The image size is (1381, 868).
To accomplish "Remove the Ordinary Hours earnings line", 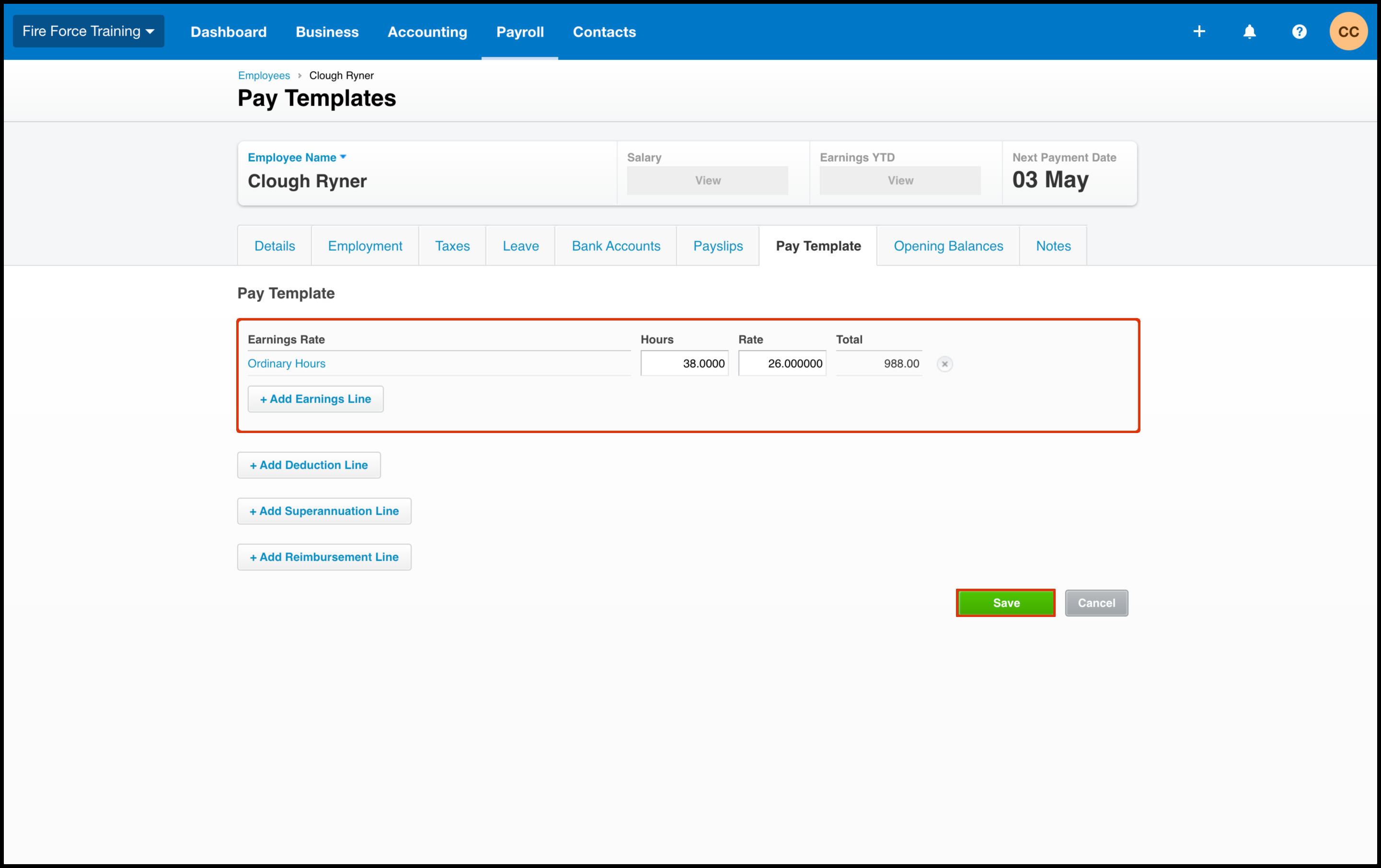I will pyautogui.click(x=944, y=364).
